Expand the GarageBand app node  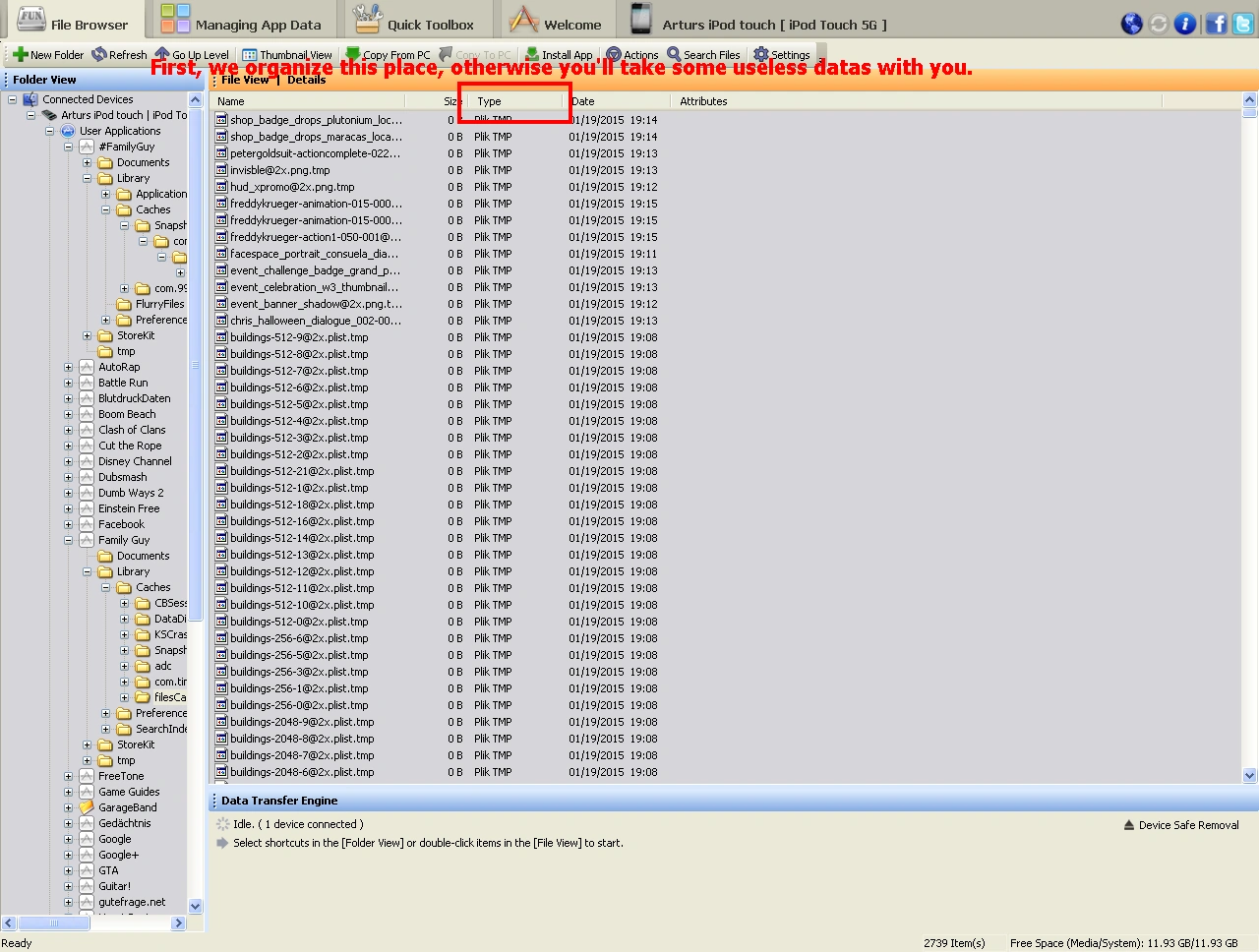[x=69, y=807]
